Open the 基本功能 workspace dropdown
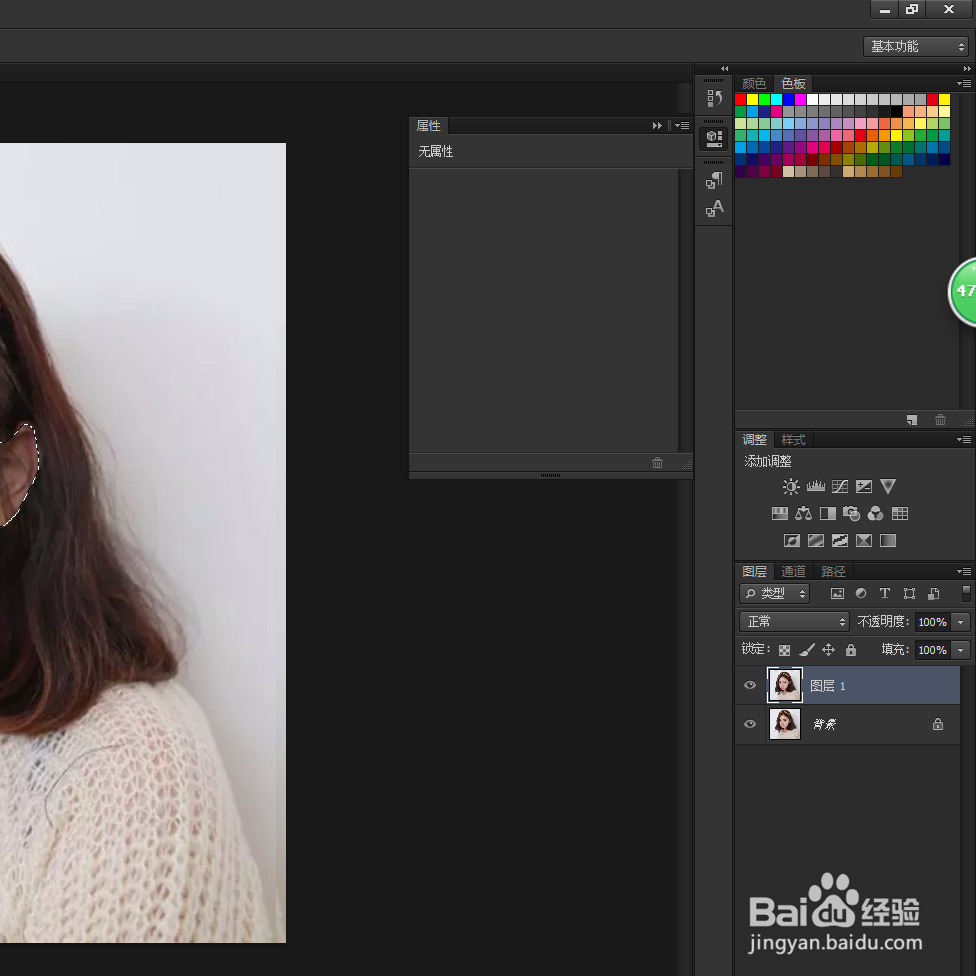Image resolution: width=976 pixels, height=976 pixels. click(x=916, y=47)
